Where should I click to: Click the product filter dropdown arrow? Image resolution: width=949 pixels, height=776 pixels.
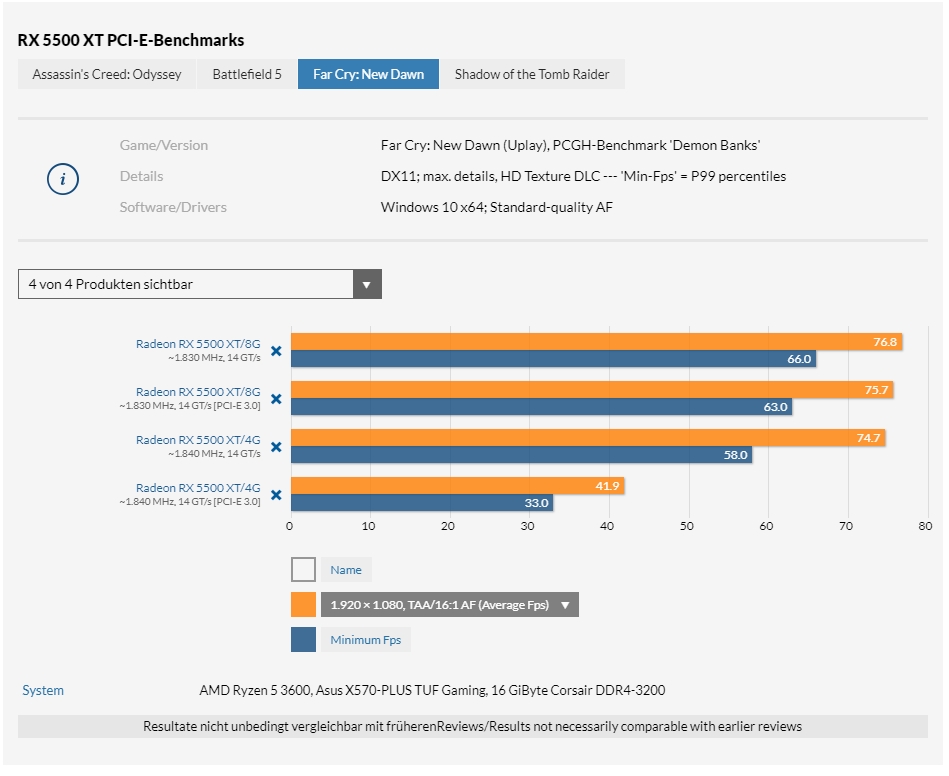tap(367, 285)
